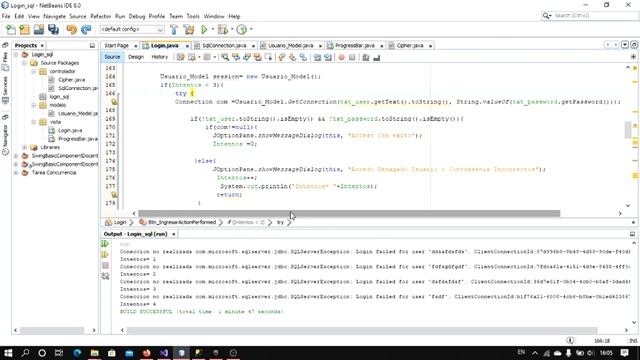Click the Open Project toolbar icon
Image resolution: width=640 pixels, height=360 pixels.
(39, 29)
